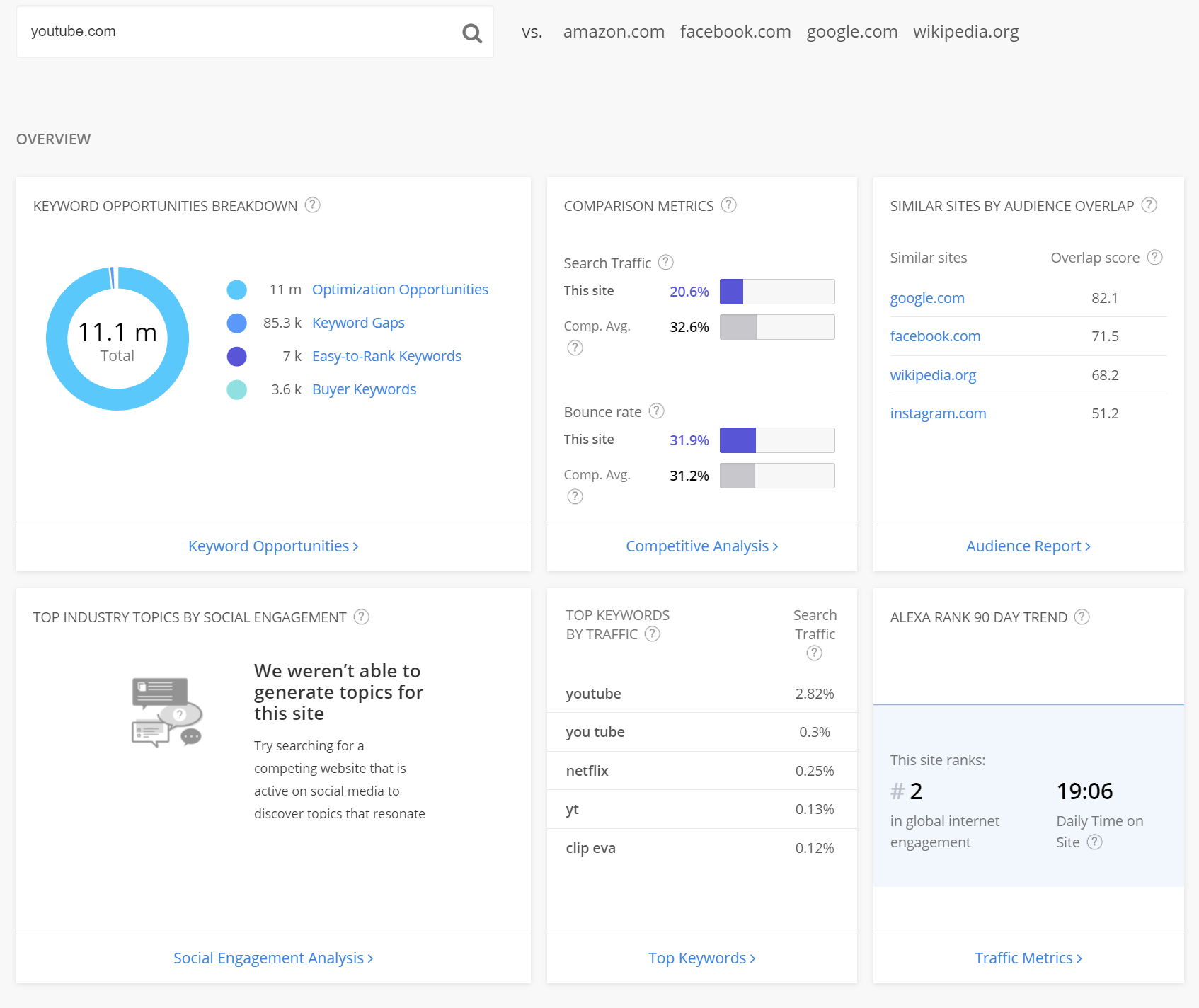Open Easy-to-Rank Keywords link

click(386, 356)
